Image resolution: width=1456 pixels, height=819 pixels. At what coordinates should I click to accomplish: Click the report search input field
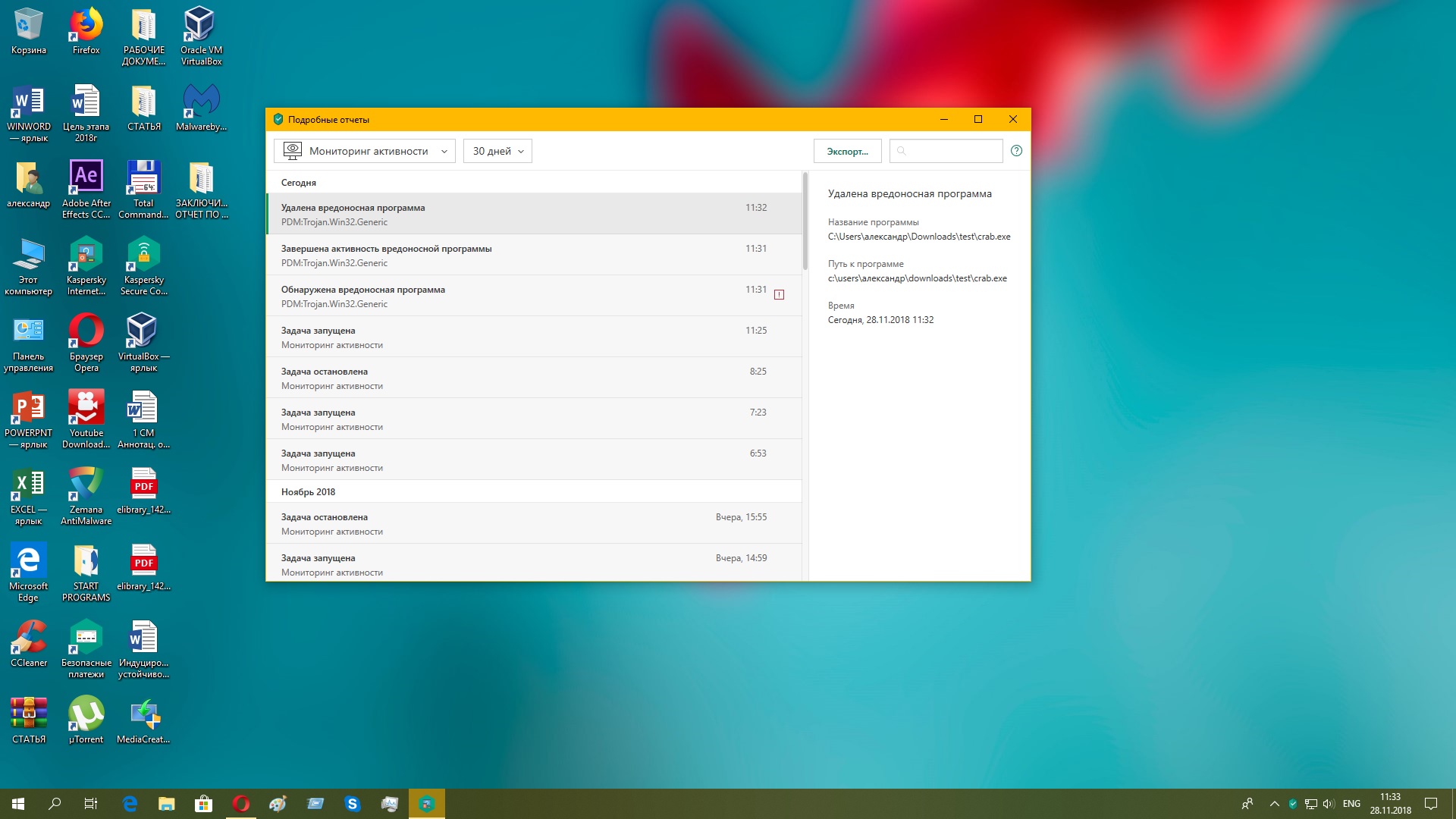coord(952,151)
